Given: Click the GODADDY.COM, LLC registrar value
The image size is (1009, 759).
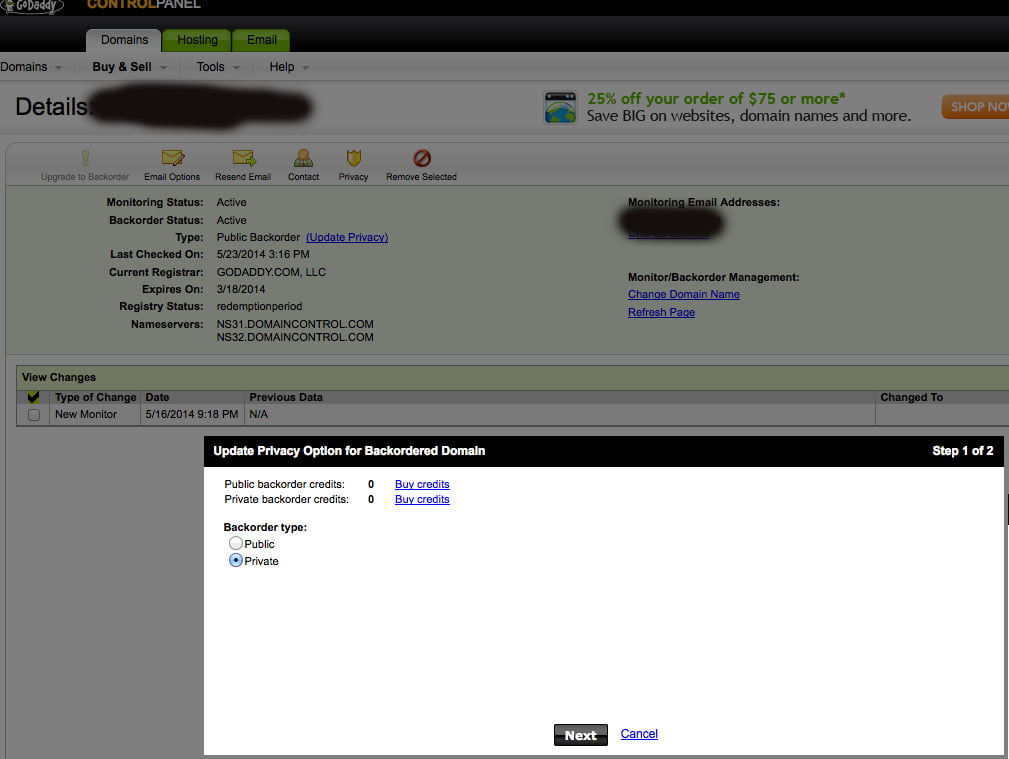Looking at the screenshot, I should pyautogui.click(x=271, y=272).
